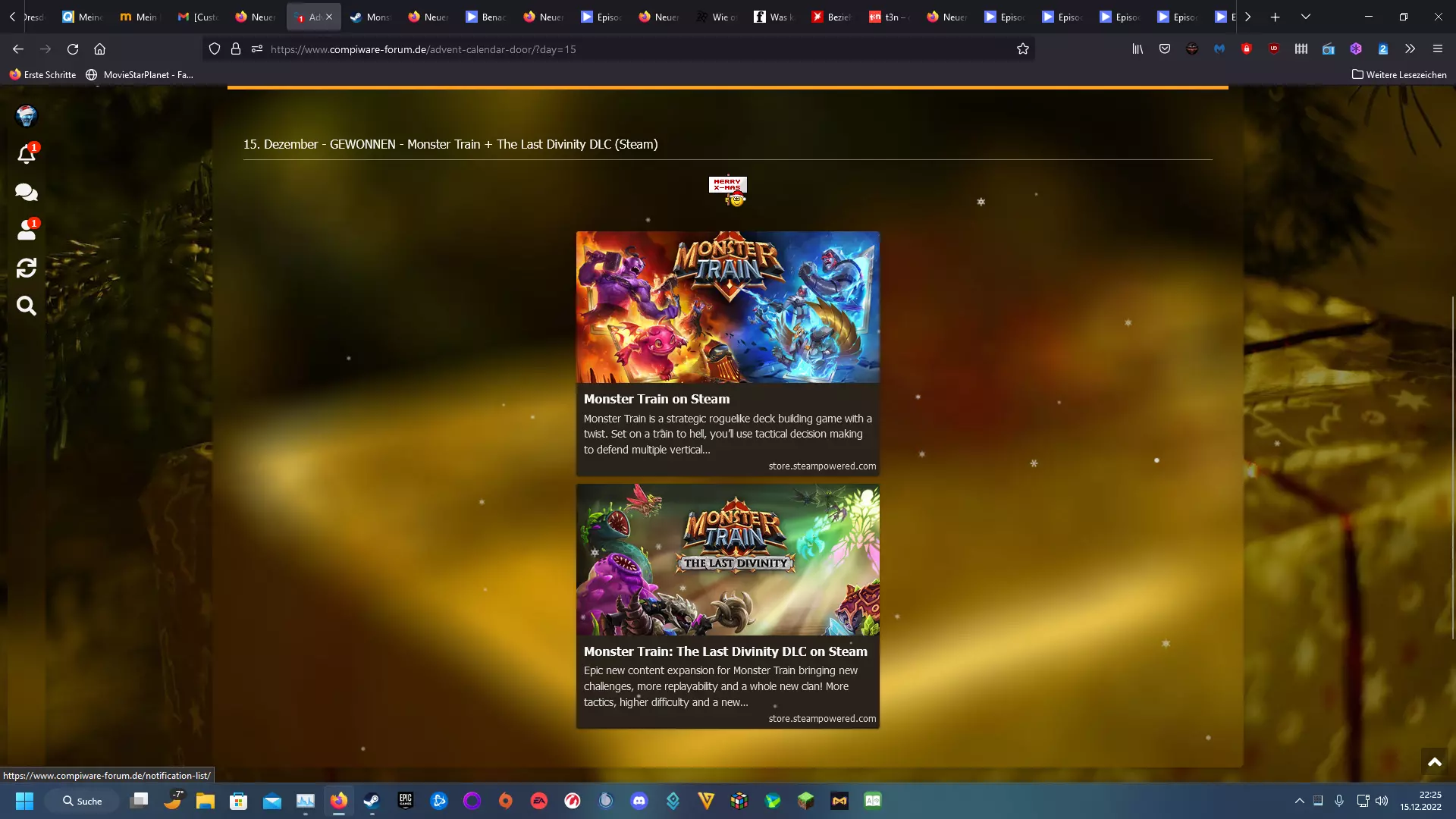Switch to the Was k Facebook tab
Viewport: 1456px width, 819px height.
773,17
